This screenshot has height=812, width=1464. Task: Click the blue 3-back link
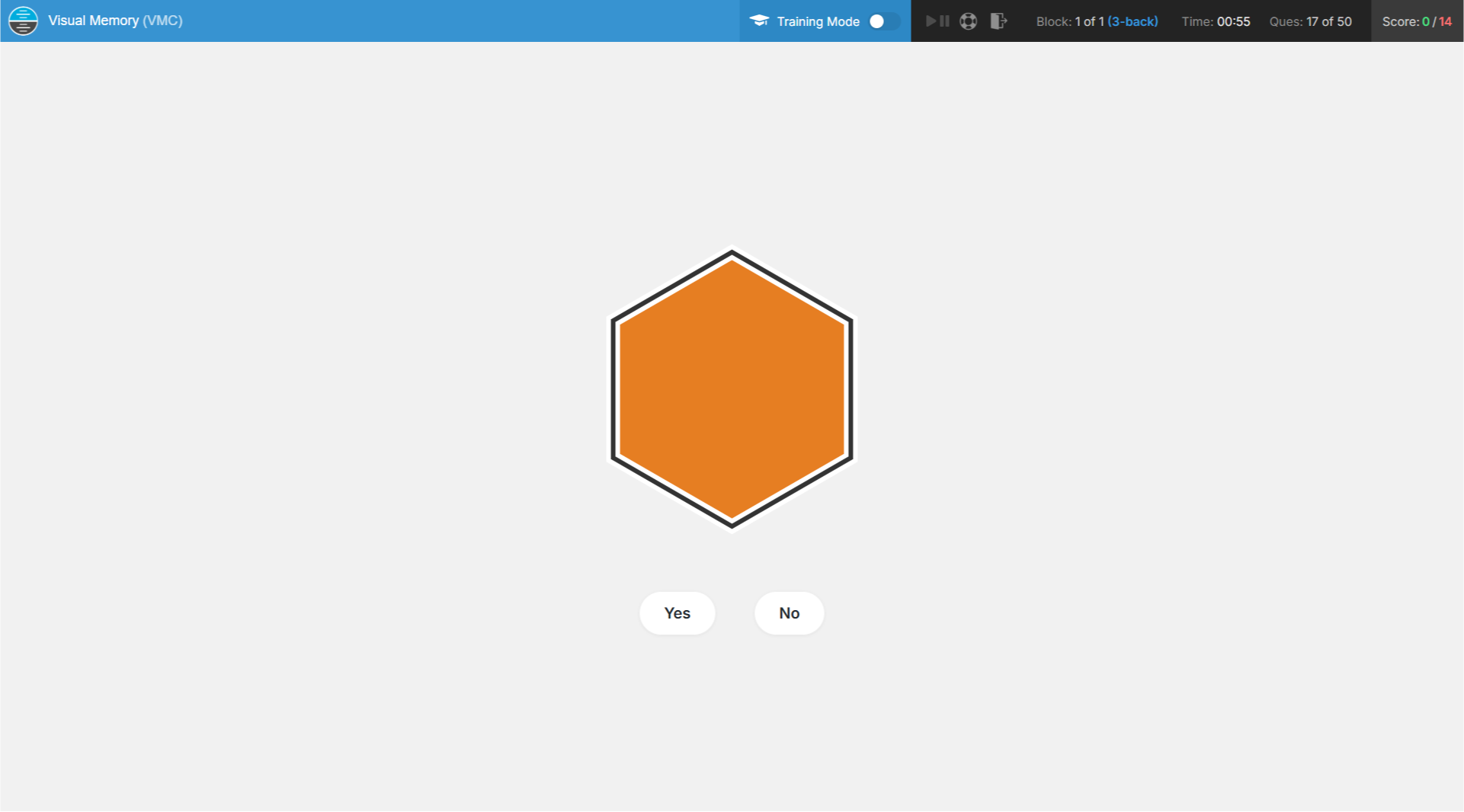1132,21
